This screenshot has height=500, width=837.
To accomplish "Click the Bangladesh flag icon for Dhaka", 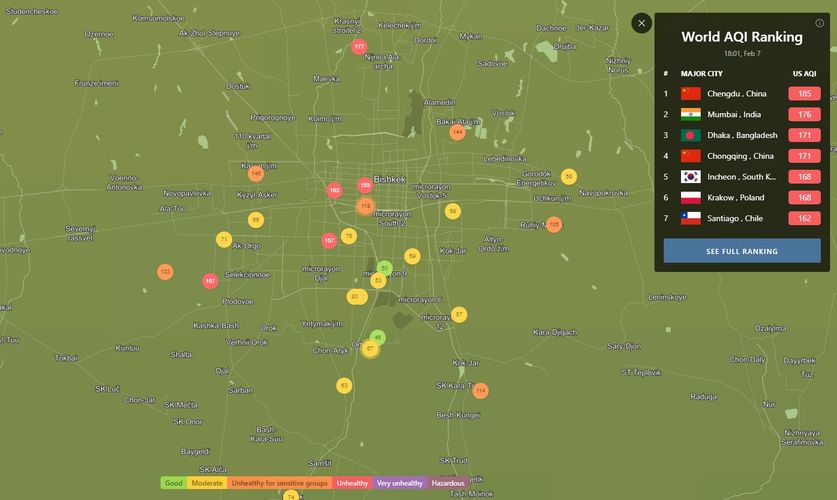I will point(691,135).
